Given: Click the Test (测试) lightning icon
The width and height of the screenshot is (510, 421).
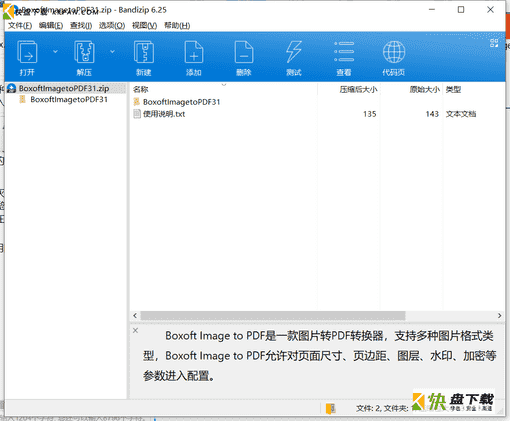Looking at the screenshot, I should [x=294, y=52].
